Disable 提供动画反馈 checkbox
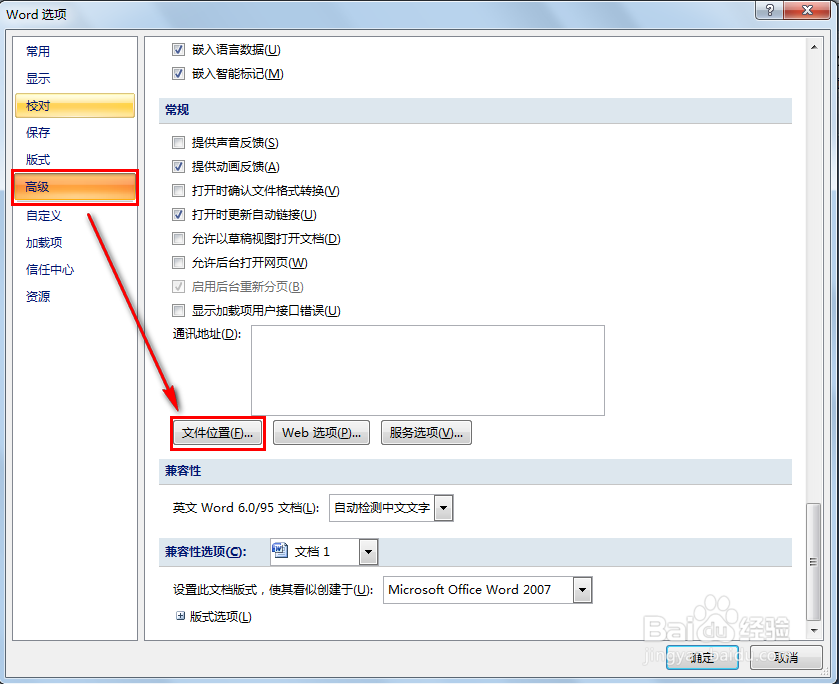The height and width of the screenshot is (684, 839). pos(178,166)
